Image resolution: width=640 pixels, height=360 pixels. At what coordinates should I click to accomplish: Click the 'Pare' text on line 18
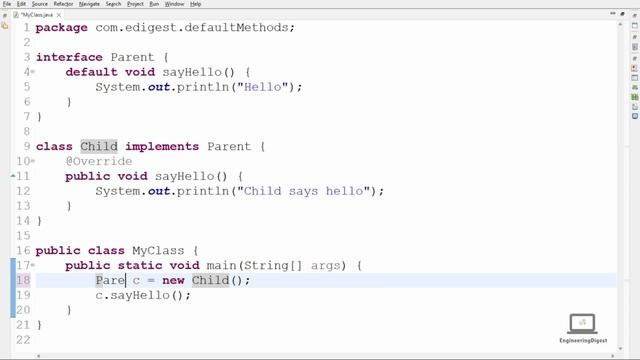point(110,280)
